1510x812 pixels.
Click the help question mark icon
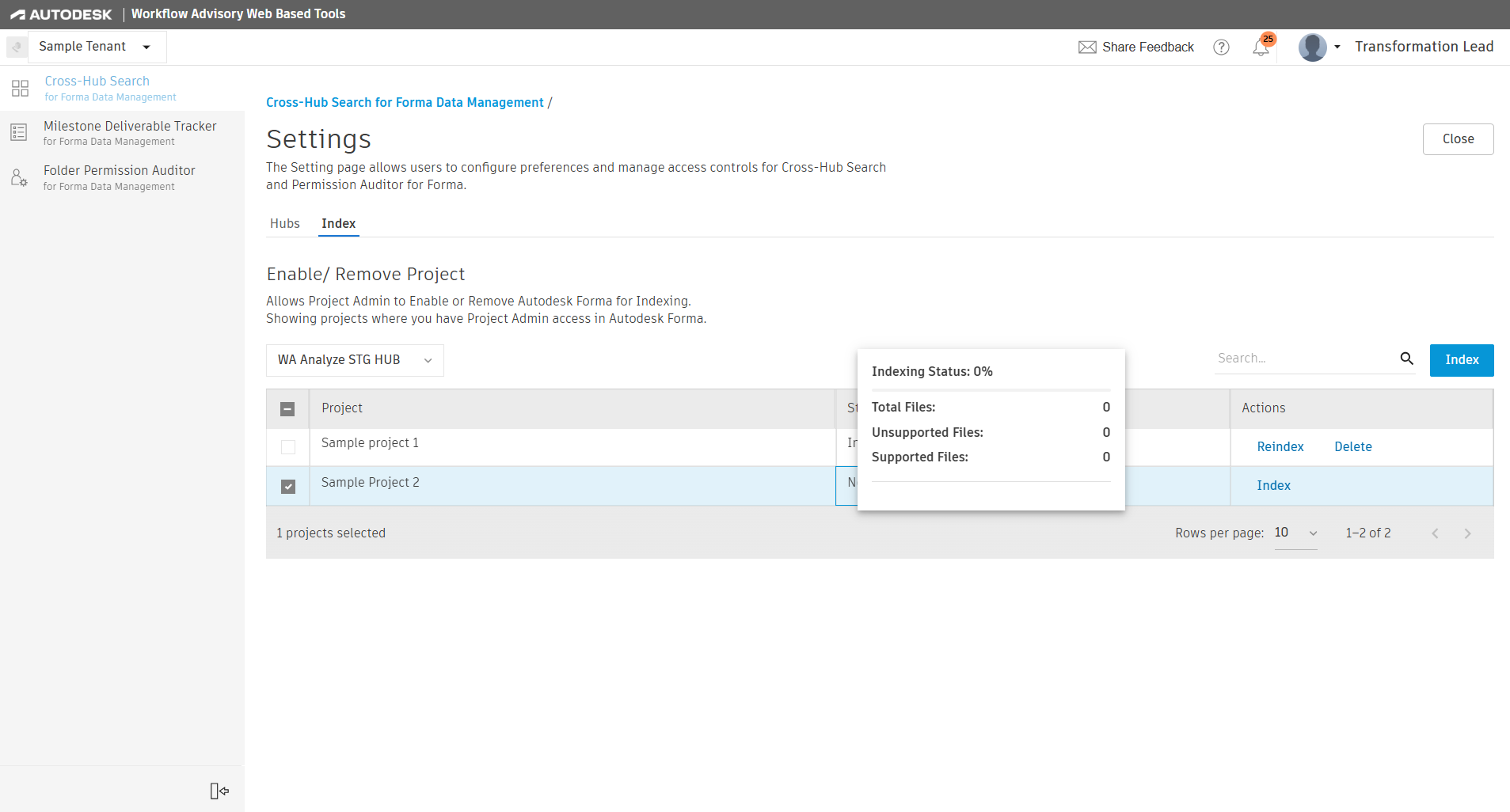pos(1221,47)
